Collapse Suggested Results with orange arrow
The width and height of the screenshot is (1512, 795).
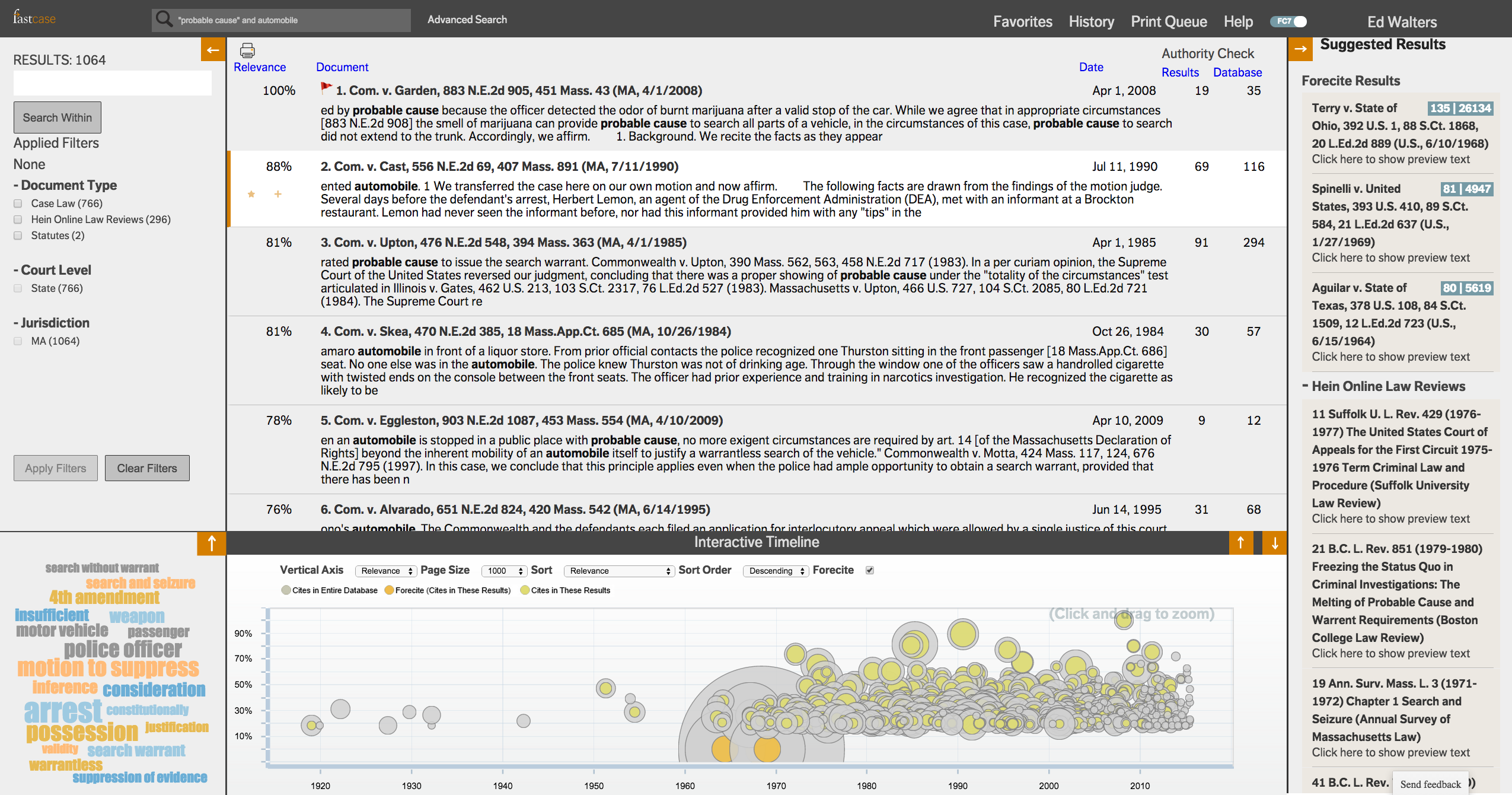(x=1300, y=49)
